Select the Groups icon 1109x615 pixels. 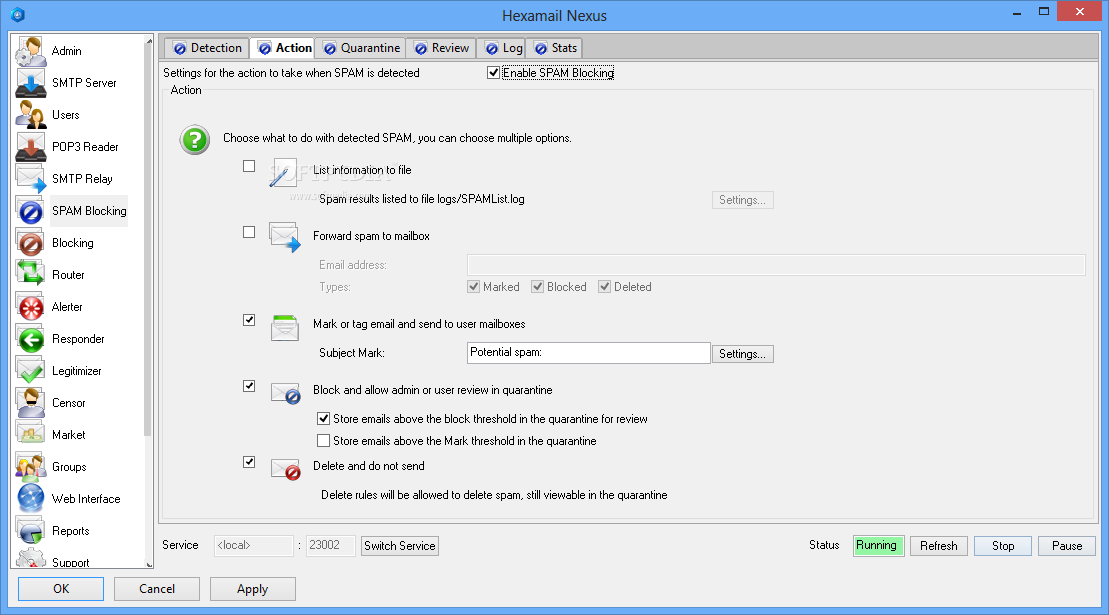(x=31, y=467)
